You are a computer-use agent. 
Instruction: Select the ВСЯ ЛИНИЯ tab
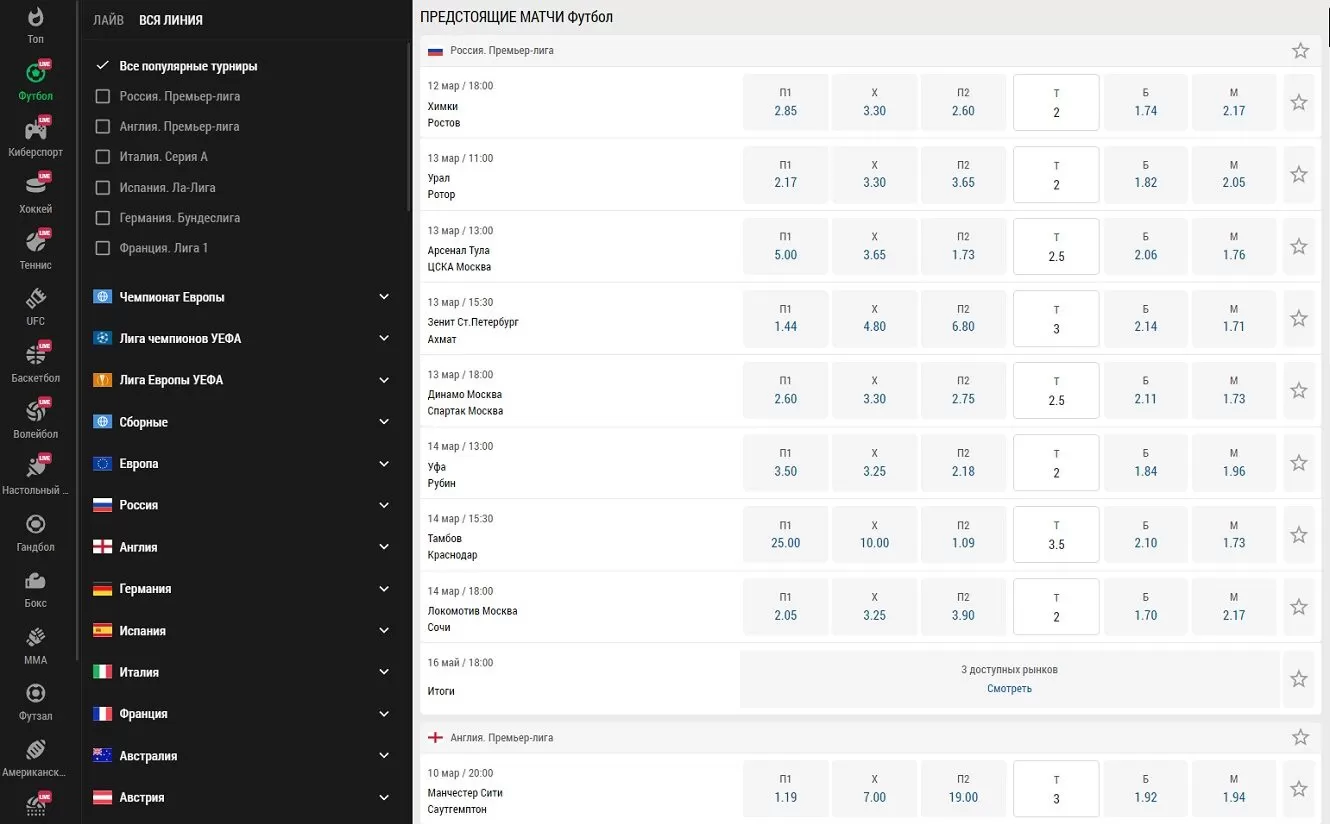tap(170, 20)
